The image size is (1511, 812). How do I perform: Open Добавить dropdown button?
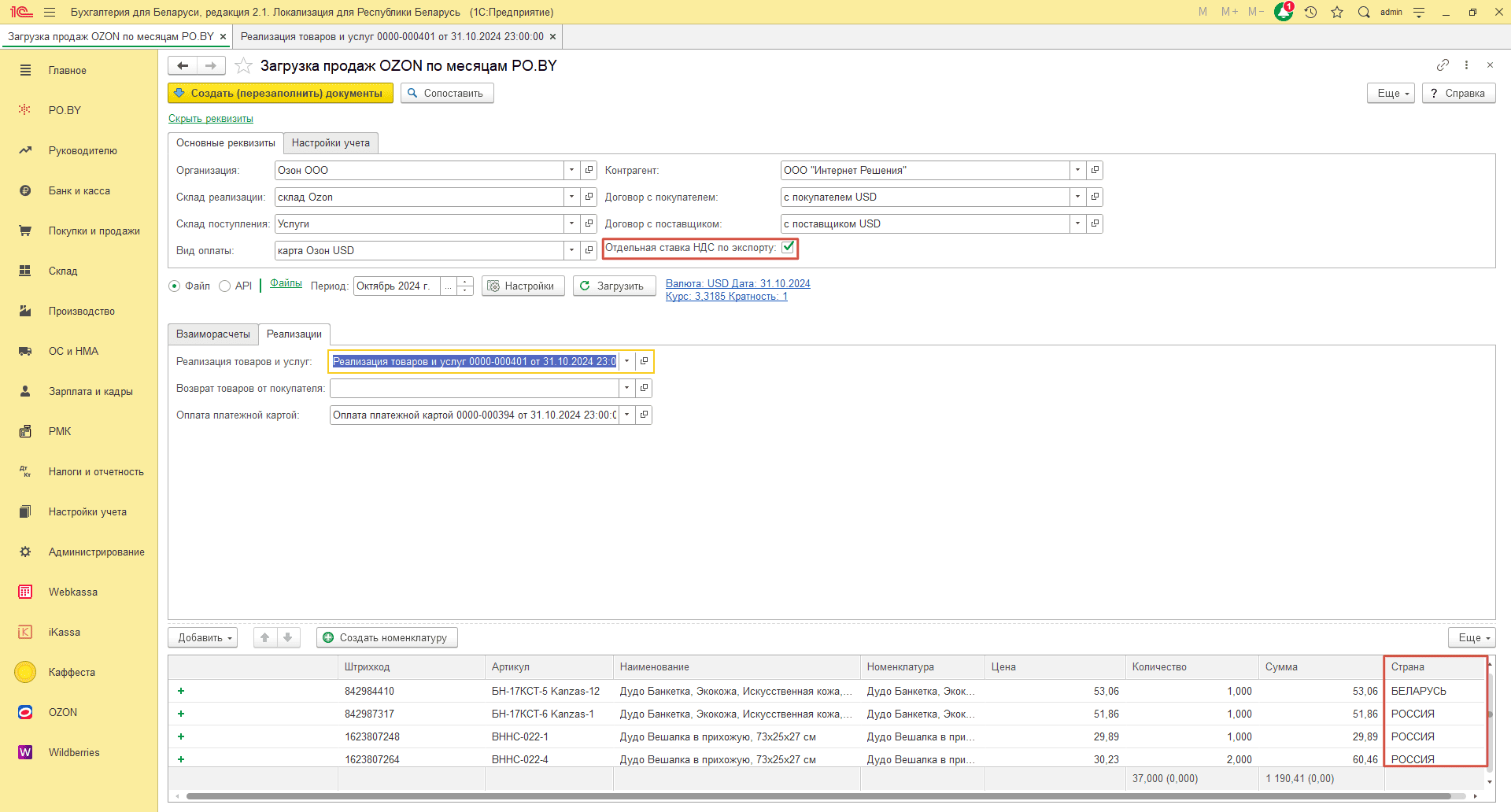pyautogui.click(x=204, y=637)
